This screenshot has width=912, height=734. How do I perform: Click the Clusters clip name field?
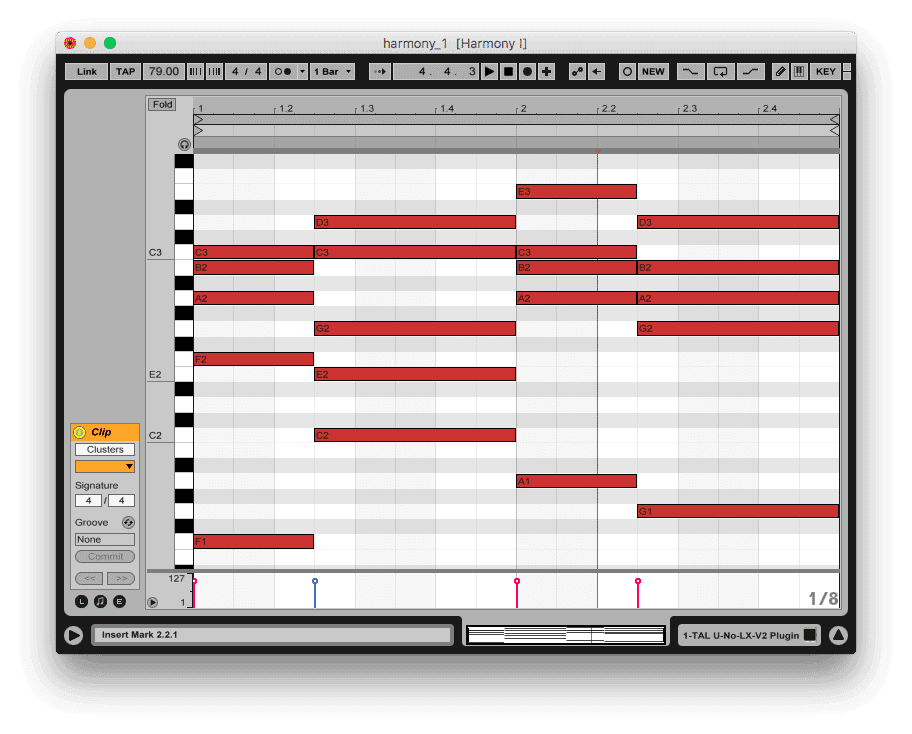(x=105, y=449)
